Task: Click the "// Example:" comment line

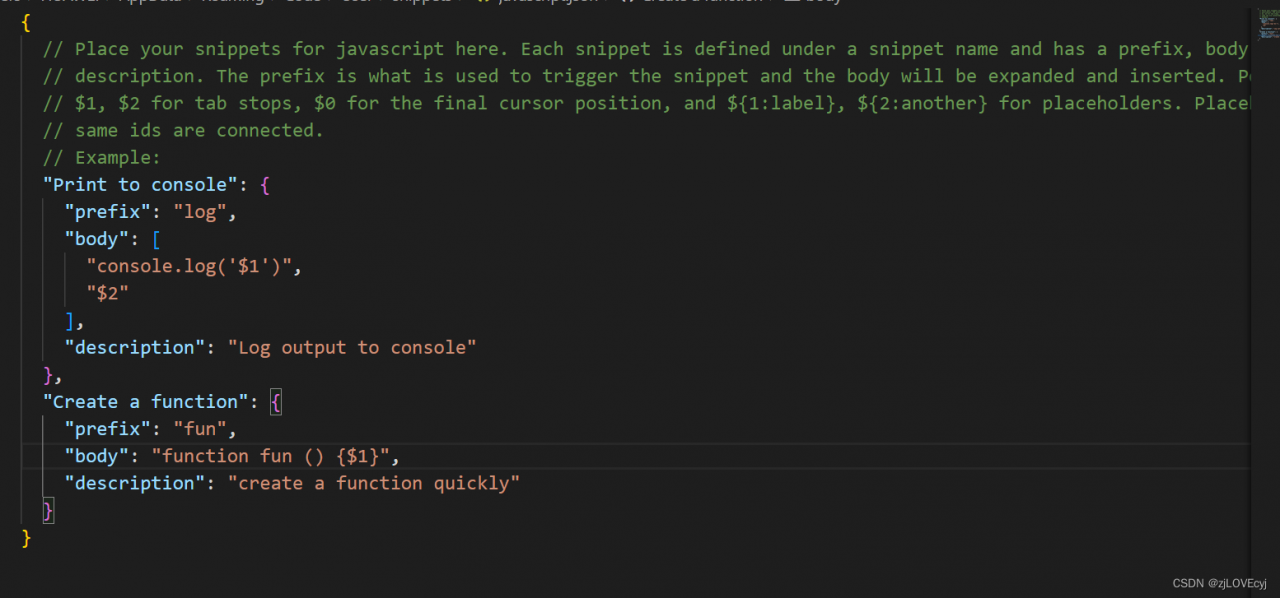Action: 102,158
